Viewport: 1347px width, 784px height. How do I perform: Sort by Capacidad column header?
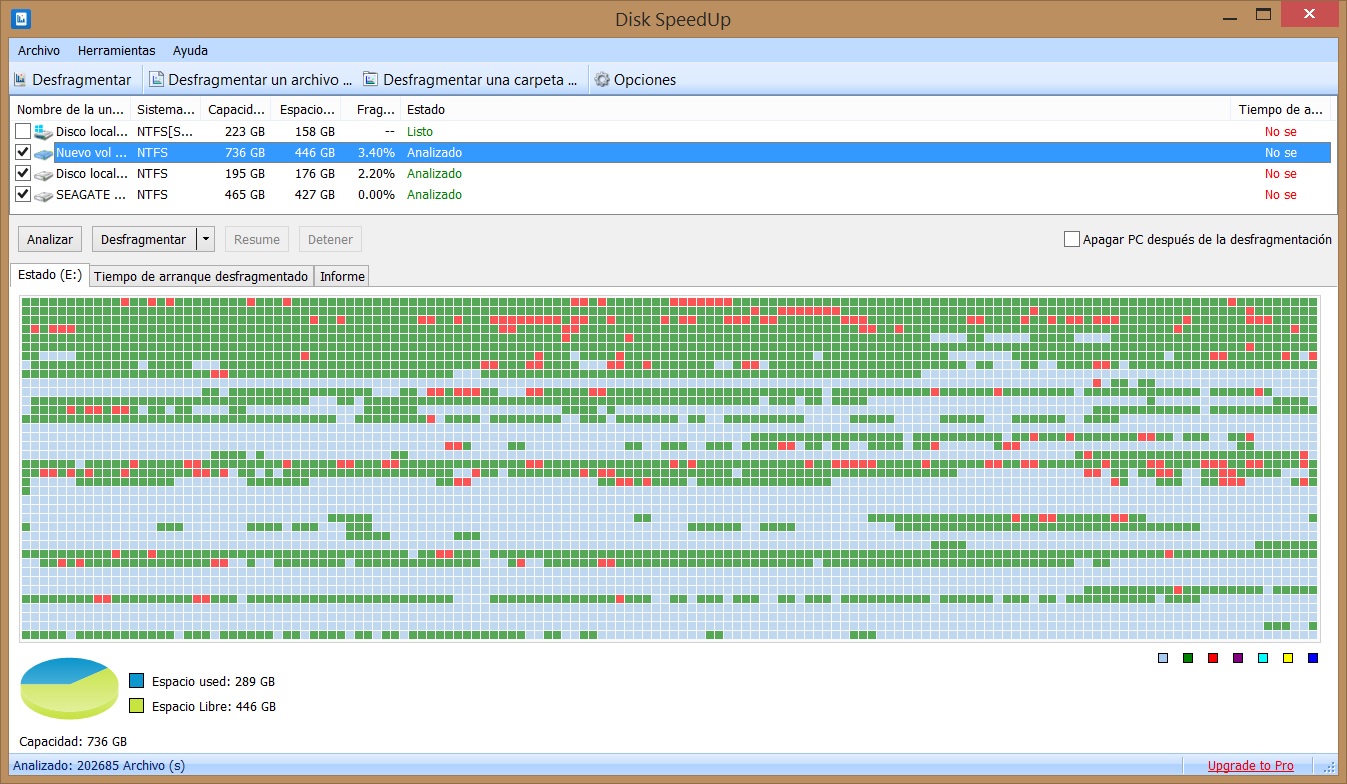(236, 109)
